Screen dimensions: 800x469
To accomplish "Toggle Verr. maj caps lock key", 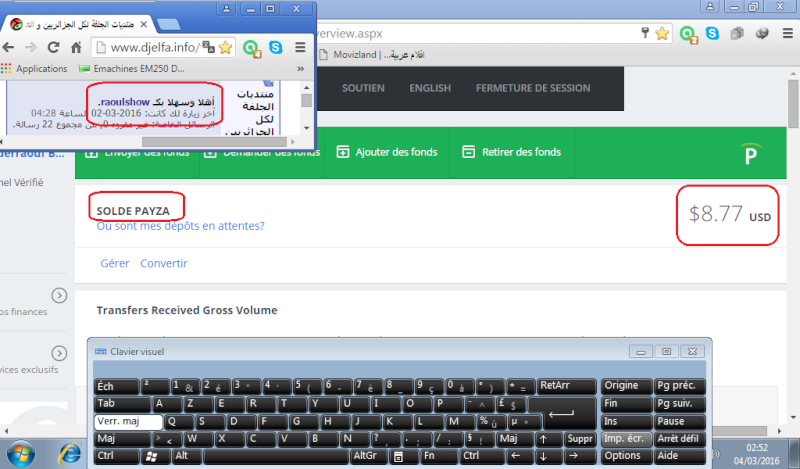I will point(128,422).
